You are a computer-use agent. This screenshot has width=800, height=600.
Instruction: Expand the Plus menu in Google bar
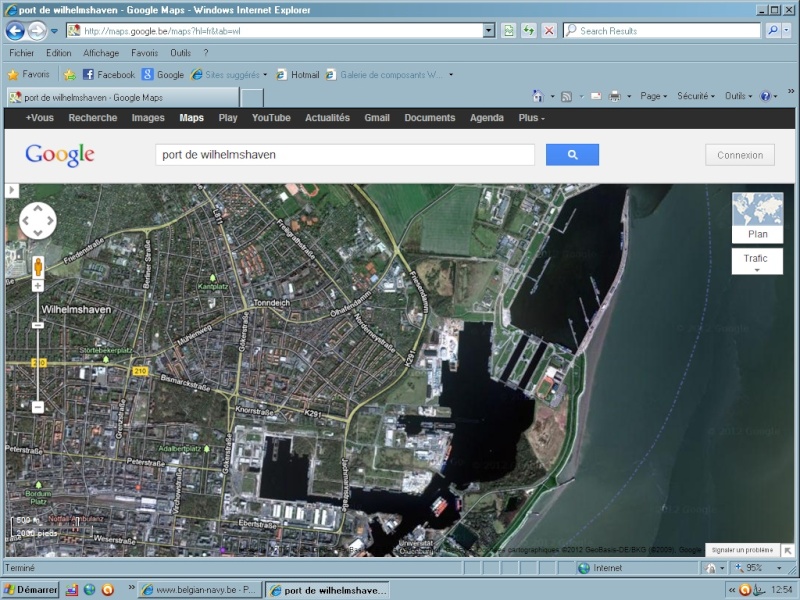coord(532,118)
